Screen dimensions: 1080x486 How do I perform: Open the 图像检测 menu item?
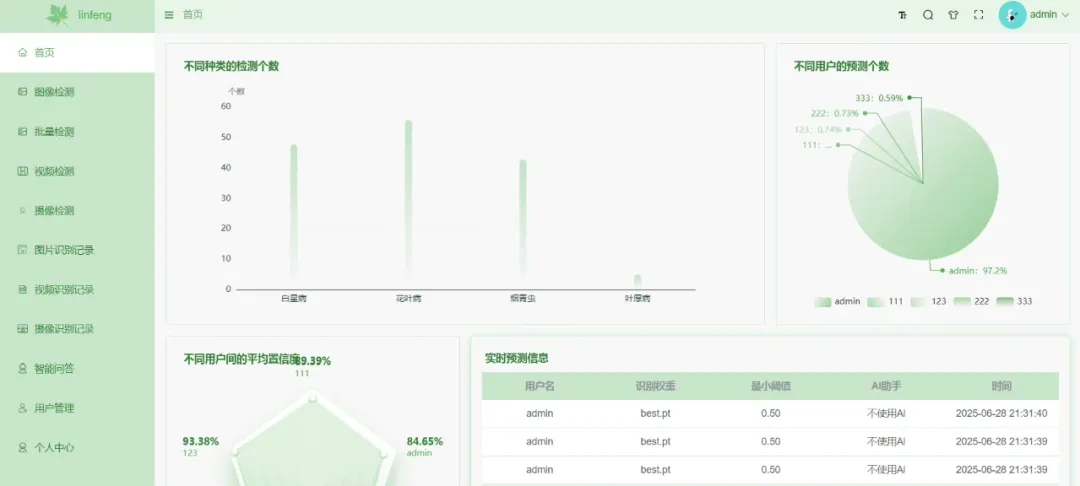tap(77, 92)
